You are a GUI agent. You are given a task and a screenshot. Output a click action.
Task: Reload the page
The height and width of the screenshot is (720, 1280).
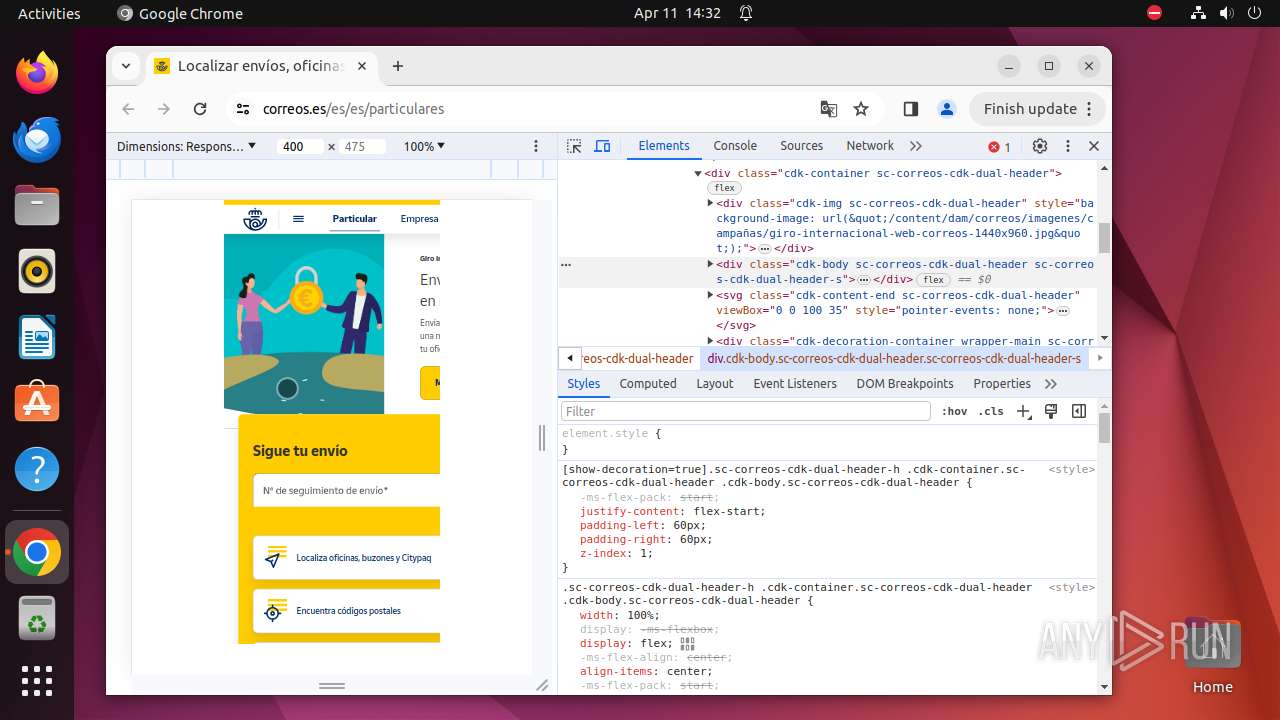pos(200,109)
